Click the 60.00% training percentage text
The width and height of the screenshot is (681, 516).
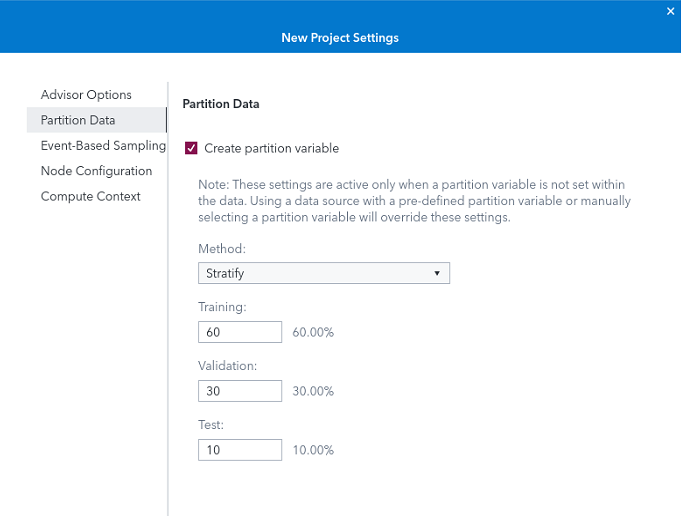(x=313, y=332)
